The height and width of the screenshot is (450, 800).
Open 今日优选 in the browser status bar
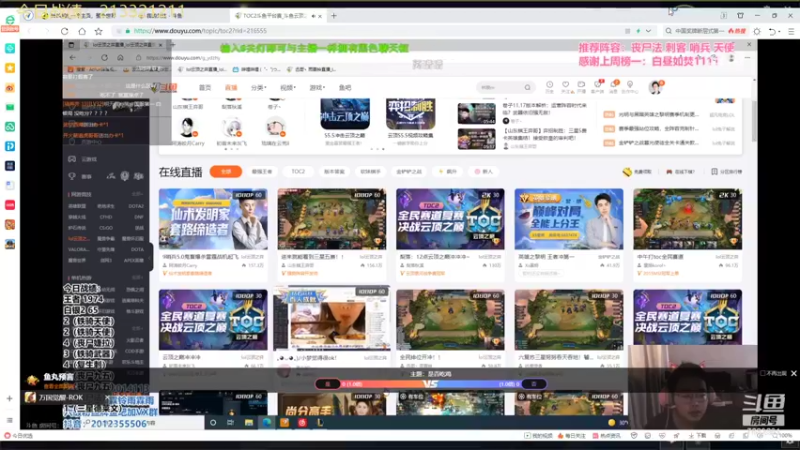(x=19, y=436)
